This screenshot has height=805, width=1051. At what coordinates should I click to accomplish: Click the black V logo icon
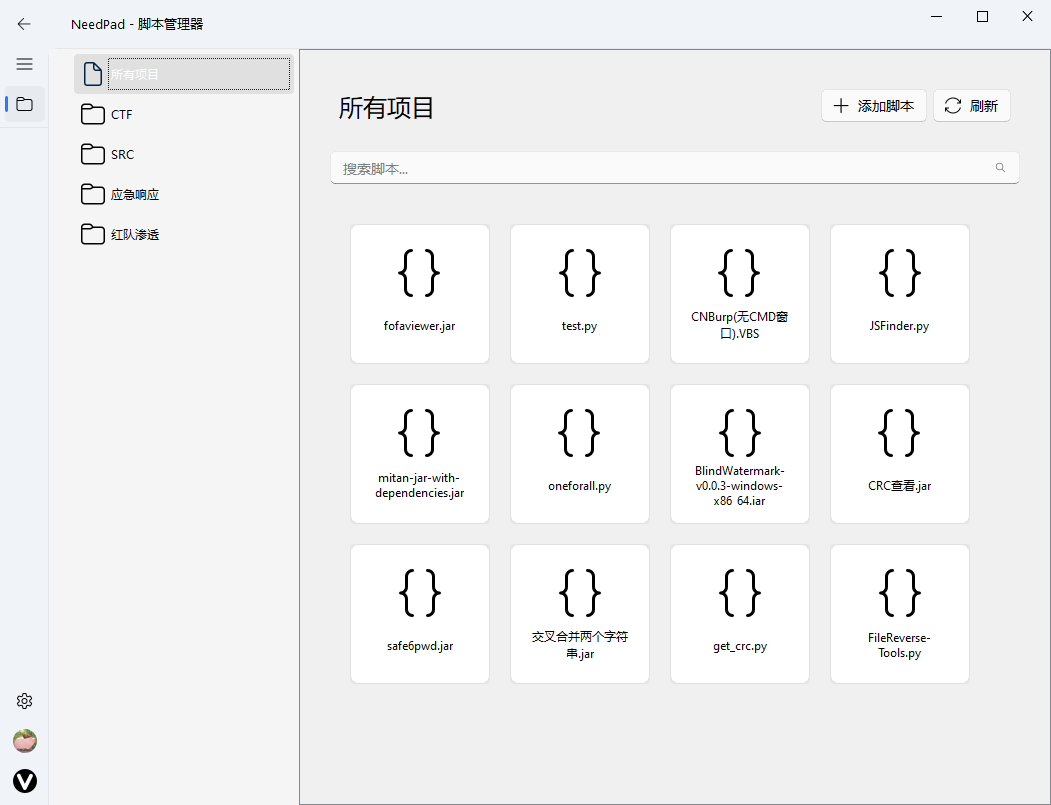coord(25,781)
